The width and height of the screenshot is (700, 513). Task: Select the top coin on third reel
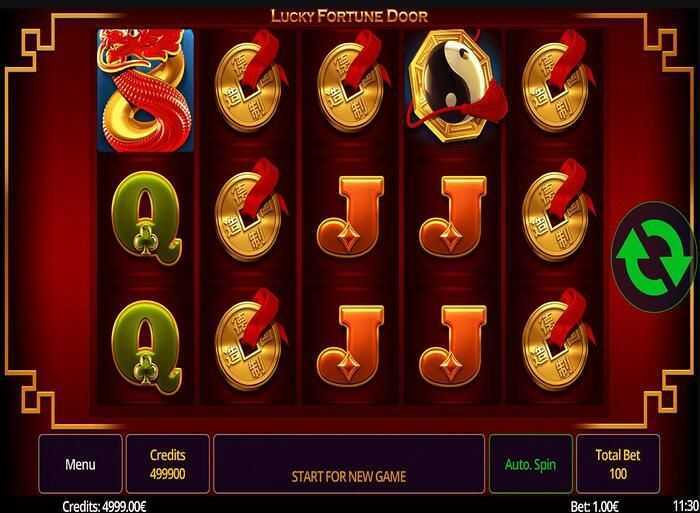click(x=353, y=81)
